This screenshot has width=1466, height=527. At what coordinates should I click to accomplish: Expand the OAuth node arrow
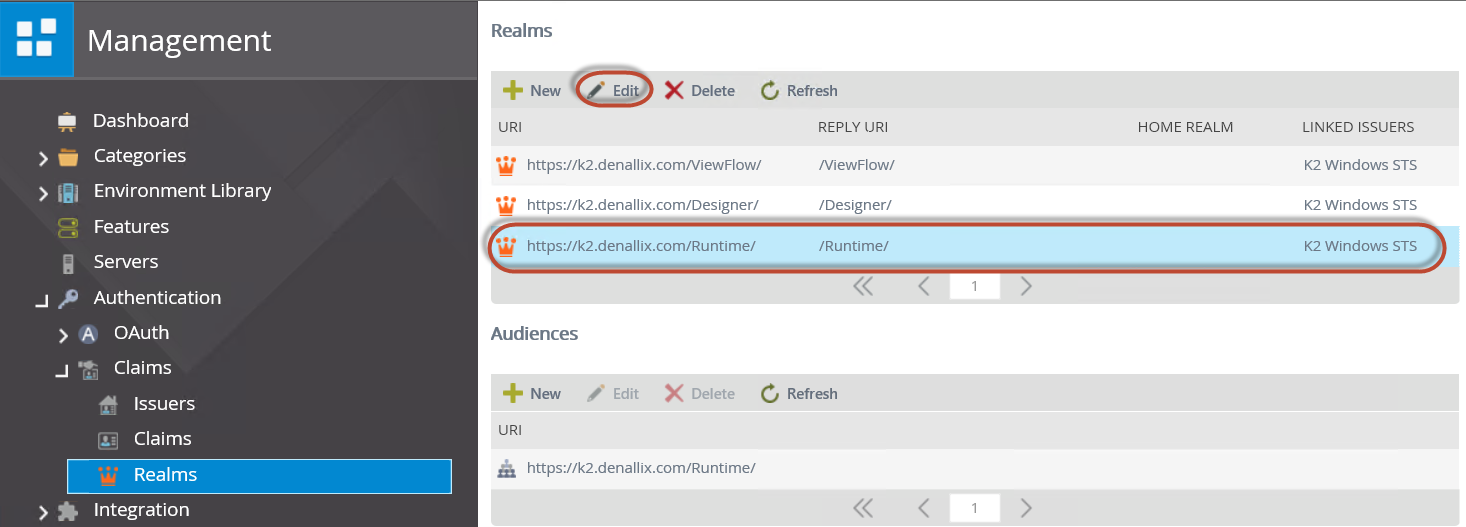63,335
